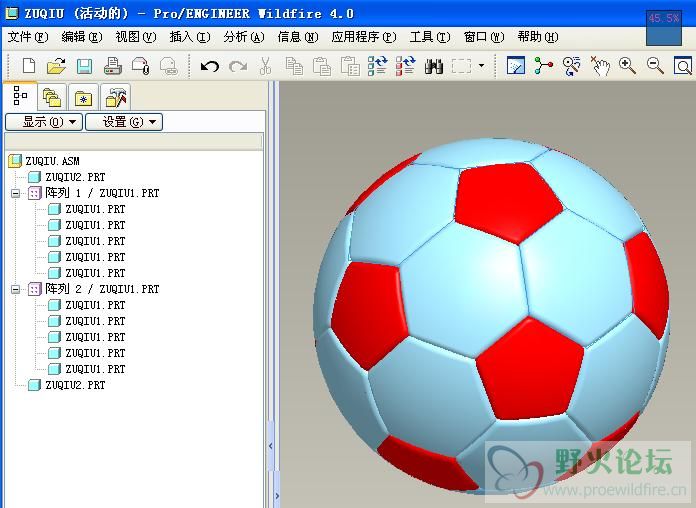The image size is (696, 508).
Task: Switch to the Model Tree navigator tab
Action: 20,96
